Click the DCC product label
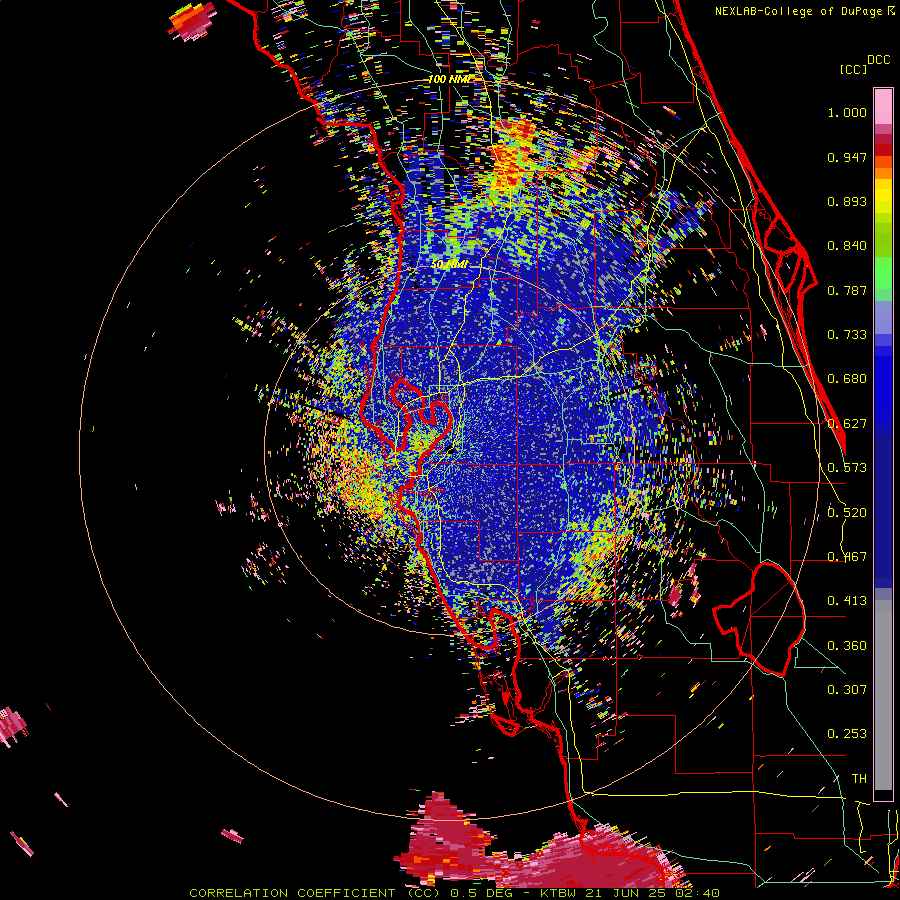 [878, 60]
